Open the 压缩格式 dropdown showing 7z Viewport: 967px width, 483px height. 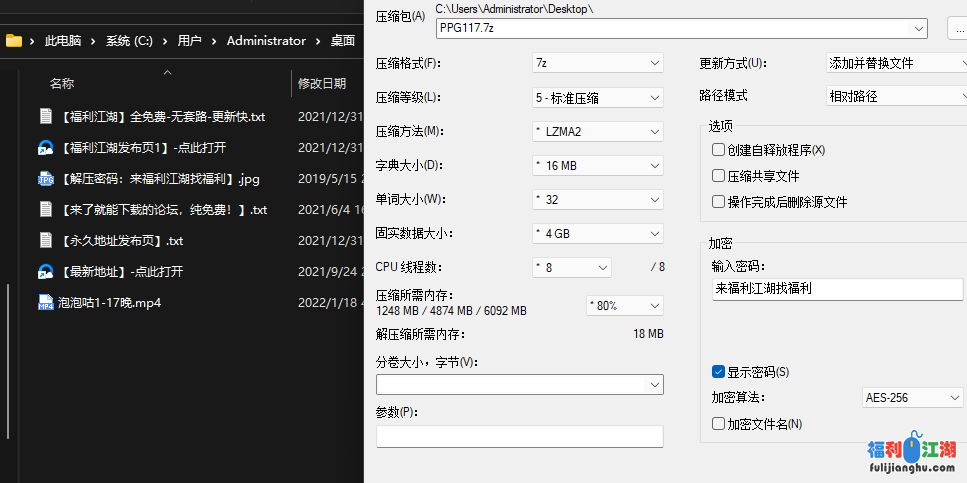pyautogui.click(x=597, y=63)
